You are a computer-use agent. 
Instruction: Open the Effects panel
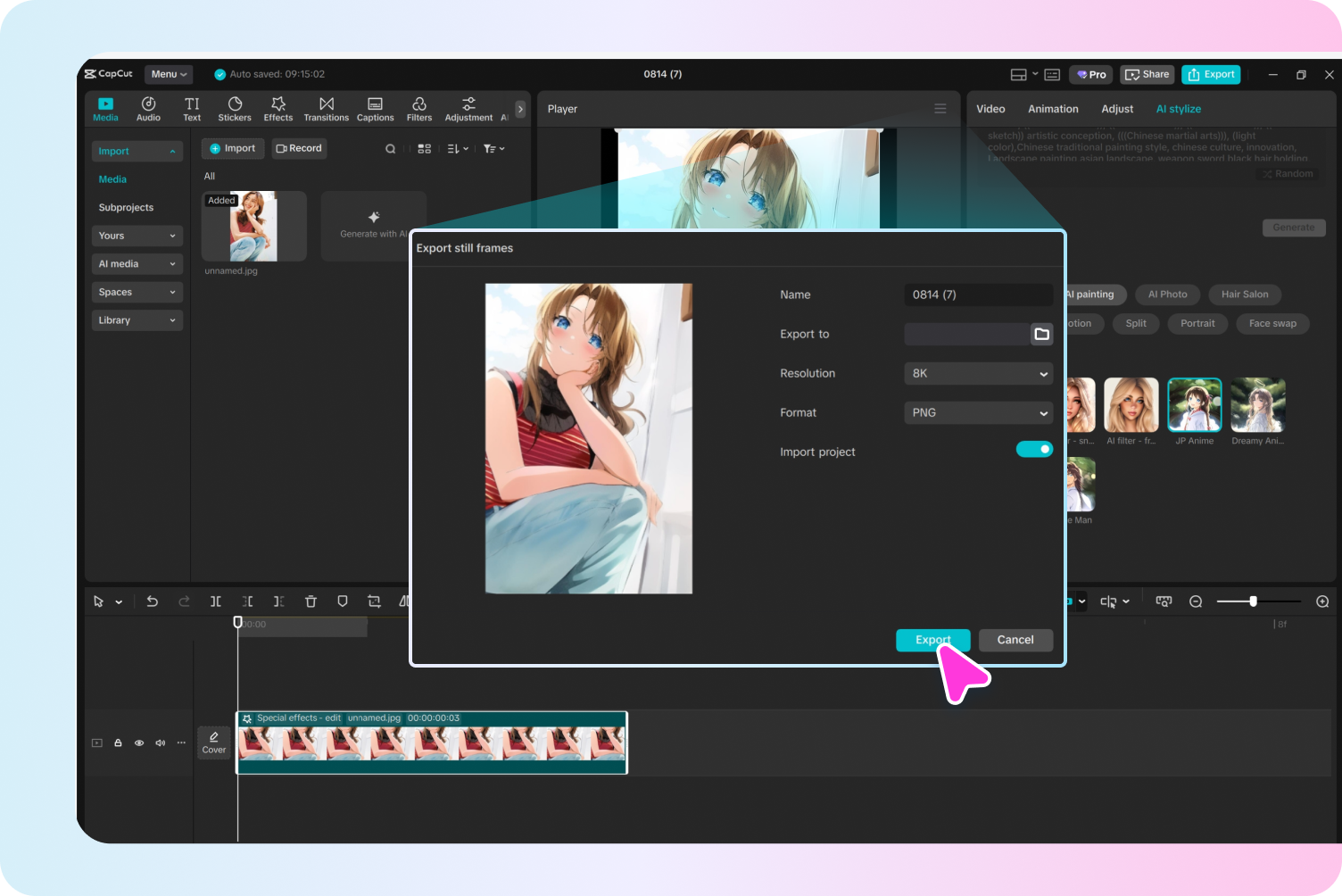click(278, 109)
